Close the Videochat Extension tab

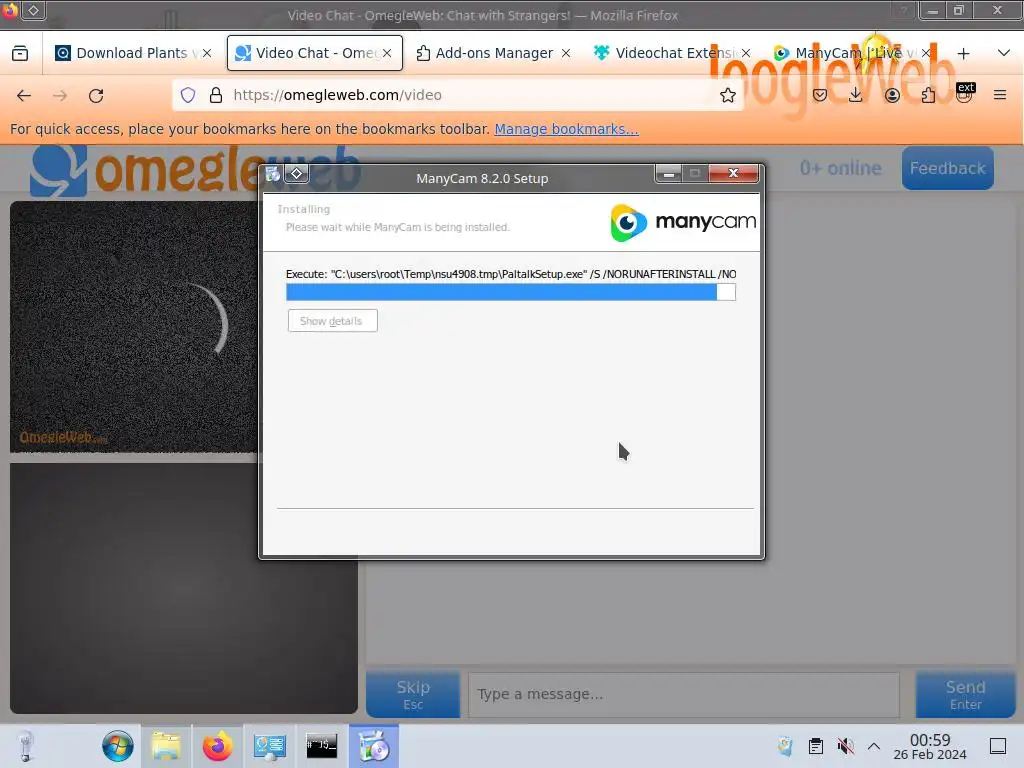click(x=746, y=53)
